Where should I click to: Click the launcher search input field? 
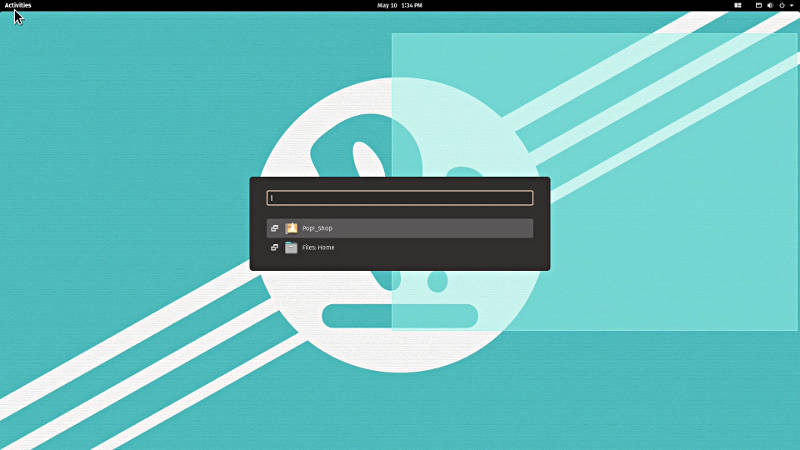point(399,198)
